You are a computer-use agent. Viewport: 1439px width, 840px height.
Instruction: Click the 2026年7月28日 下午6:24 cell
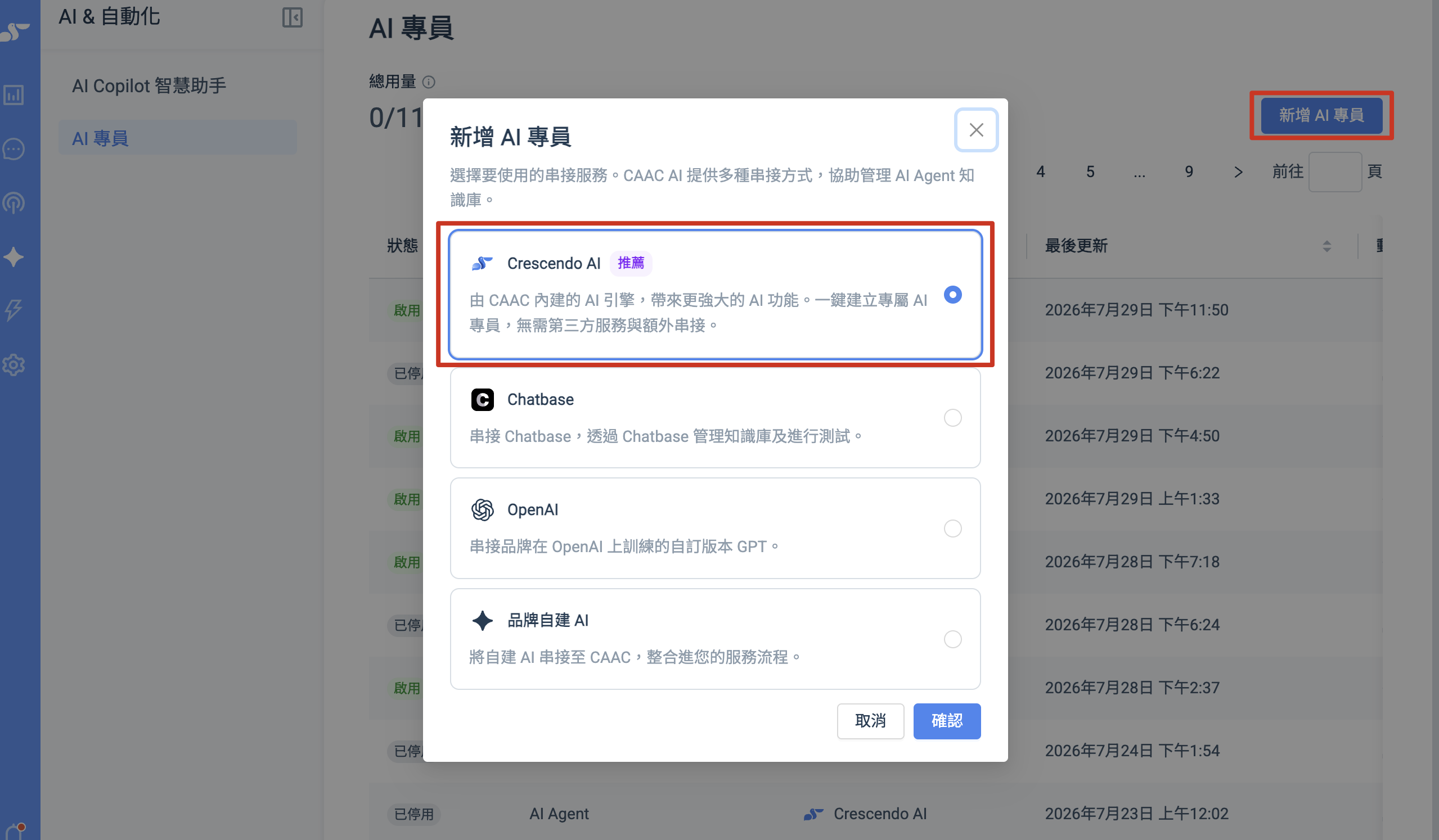pos(1132,625)
